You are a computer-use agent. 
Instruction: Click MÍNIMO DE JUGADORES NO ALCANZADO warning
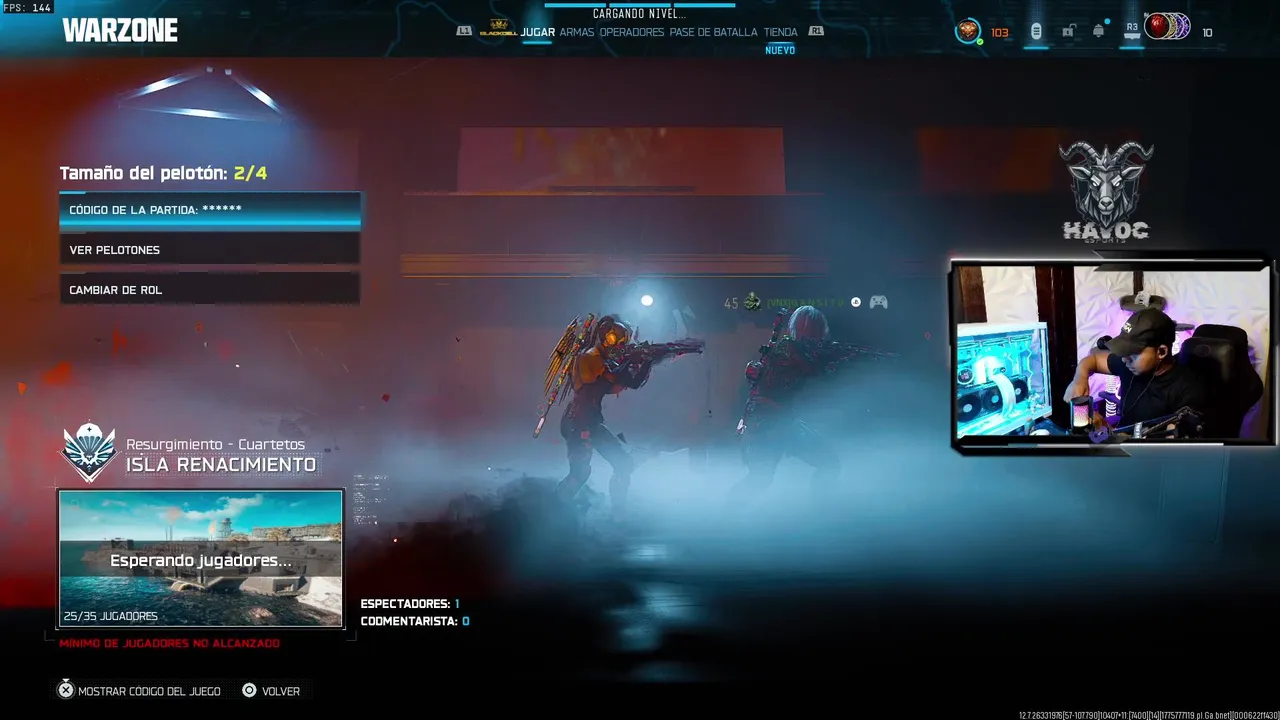coord(170,643)
